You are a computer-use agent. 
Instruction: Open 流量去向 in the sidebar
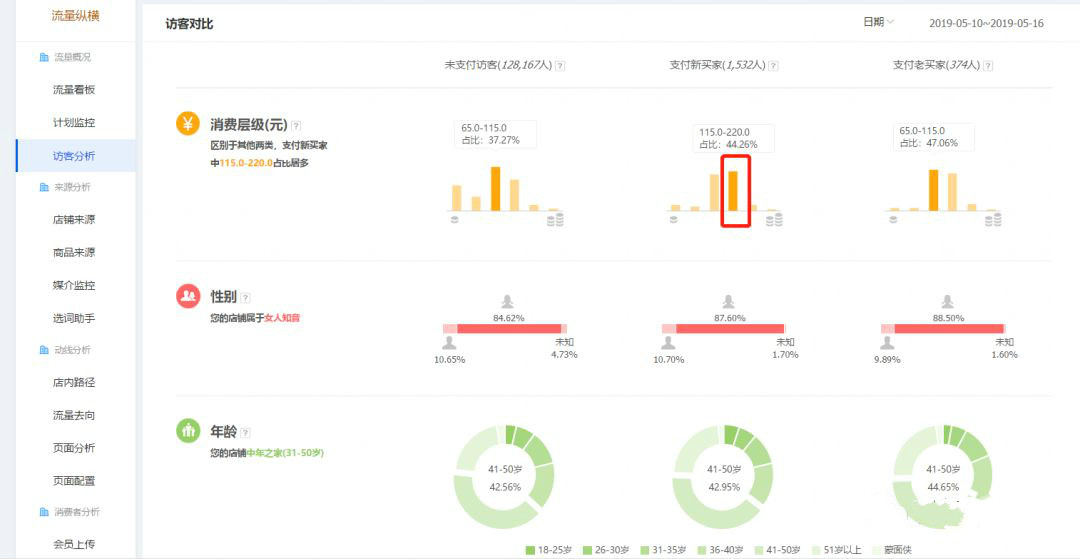74,416
